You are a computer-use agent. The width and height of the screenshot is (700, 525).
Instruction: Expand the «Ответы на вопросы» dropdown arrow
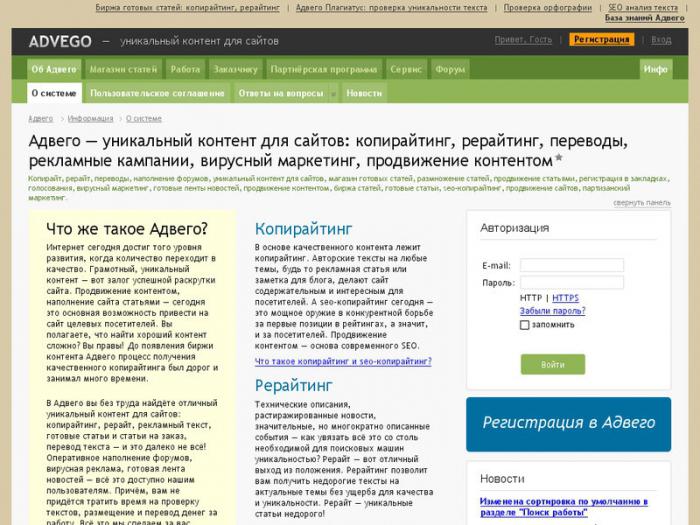[x=333, y=94]
